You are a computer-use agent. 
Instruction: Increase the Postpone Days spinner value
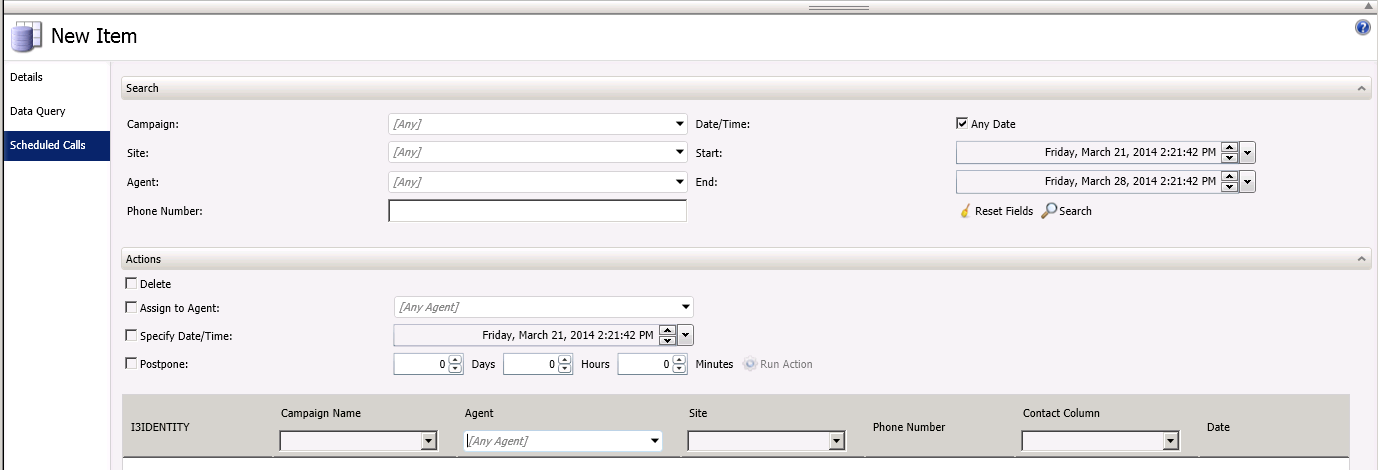point(455,360)
